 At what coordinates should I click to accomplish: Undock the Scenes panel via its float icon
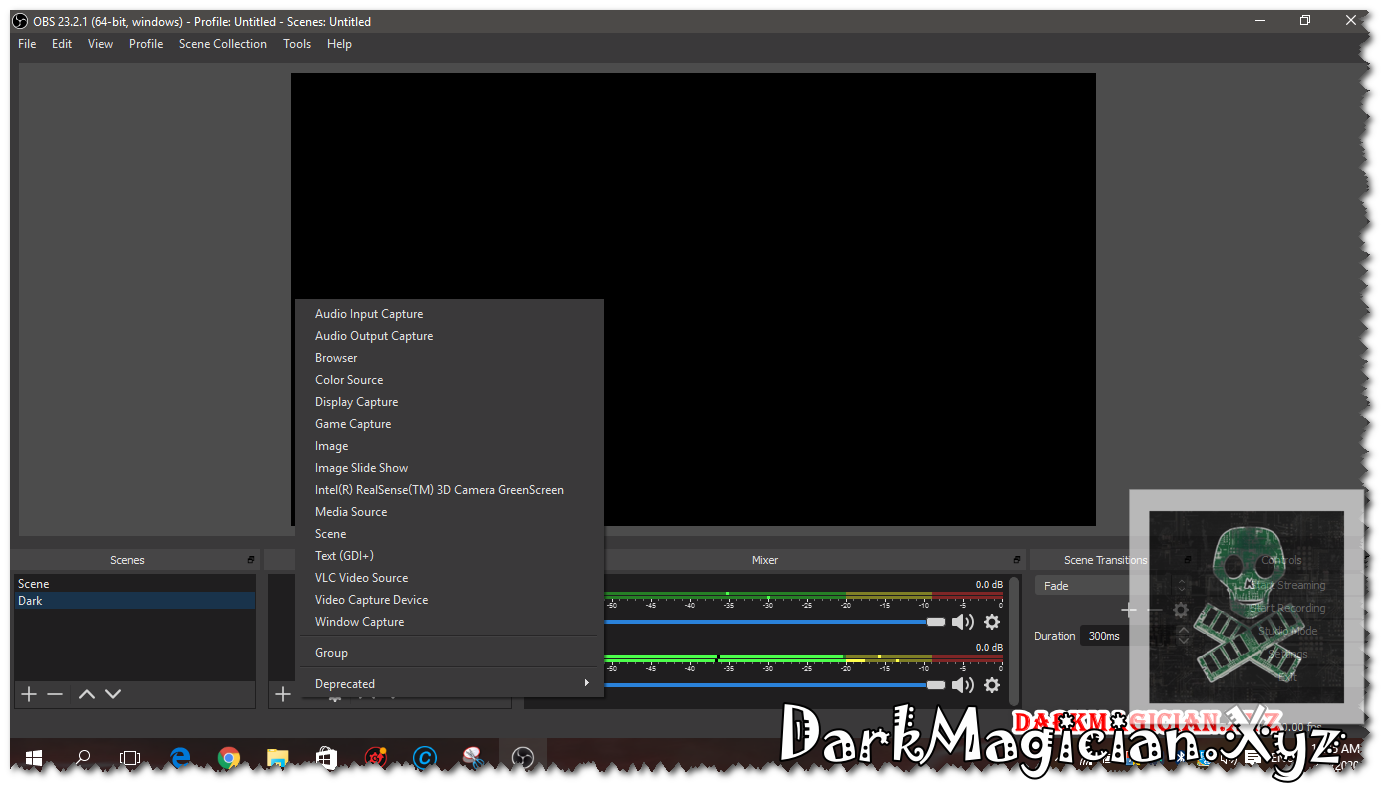coord(252,560)
